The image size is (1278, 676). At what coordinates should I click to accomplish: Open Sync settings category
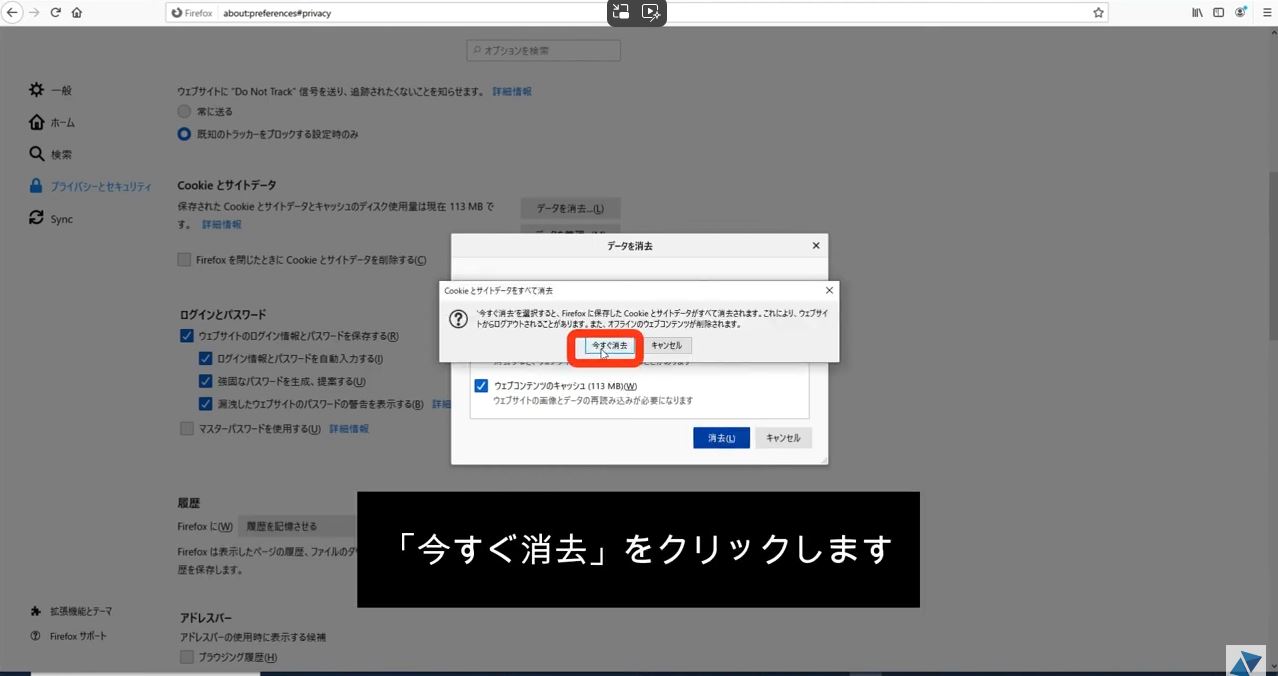[51, 218]
